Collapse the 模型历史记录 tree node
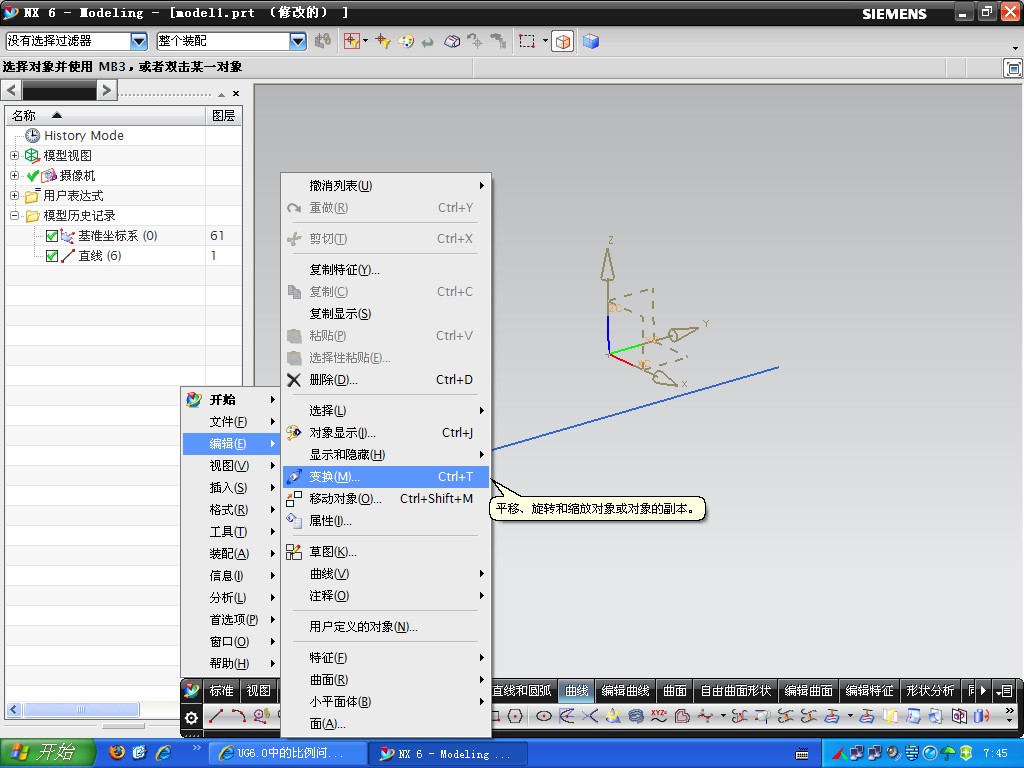 tap(14, 216)
